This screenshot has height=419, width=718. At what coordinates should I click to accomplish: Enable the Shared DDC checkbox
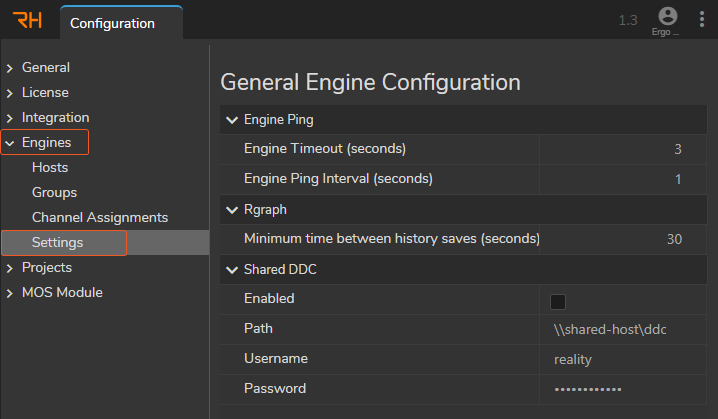[558, 301]
